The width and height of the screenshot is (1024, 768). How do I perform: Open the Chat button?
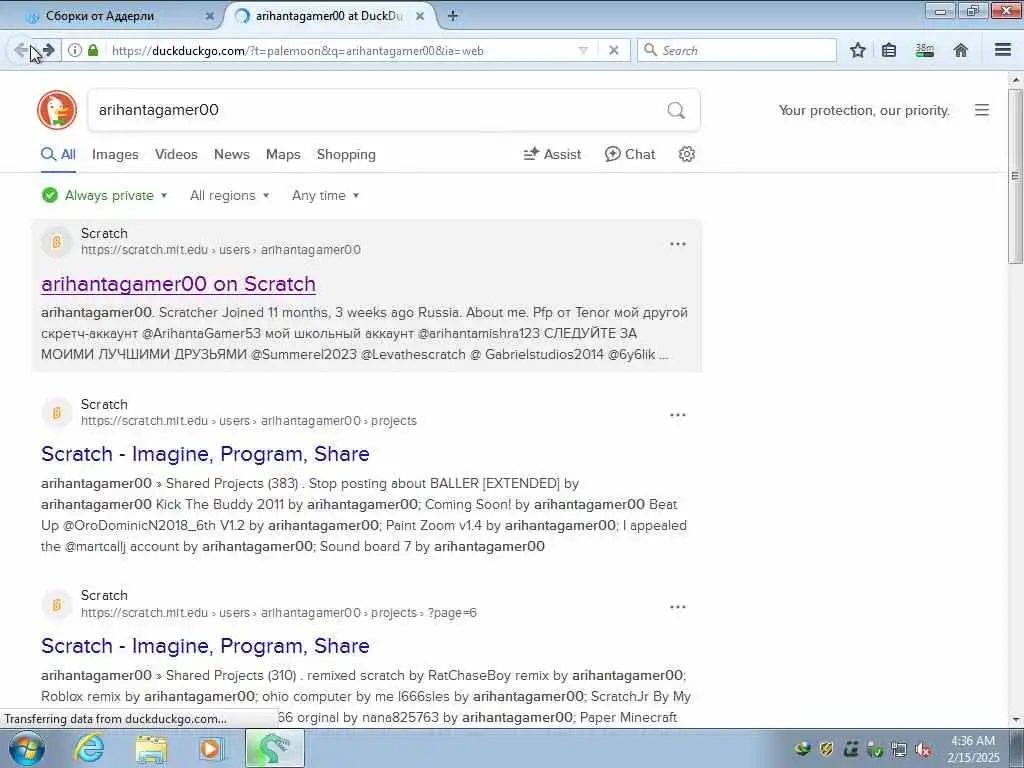click(x=630, y=155)
